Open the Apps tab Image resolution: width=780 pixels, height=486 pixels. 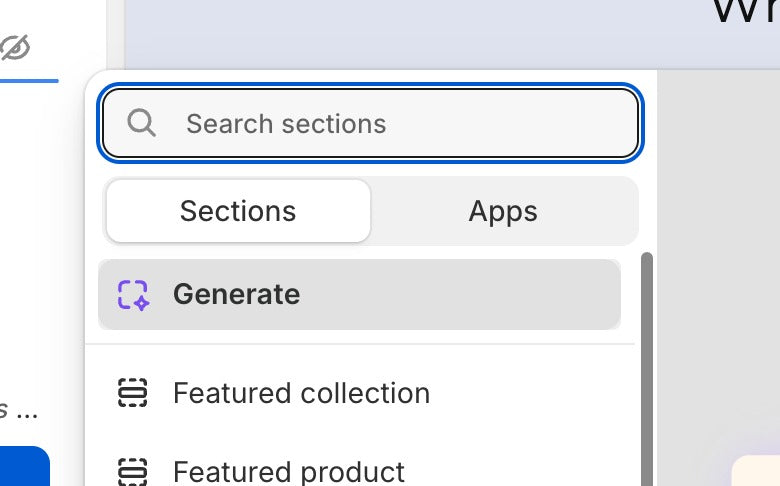[x=503, y=211]
